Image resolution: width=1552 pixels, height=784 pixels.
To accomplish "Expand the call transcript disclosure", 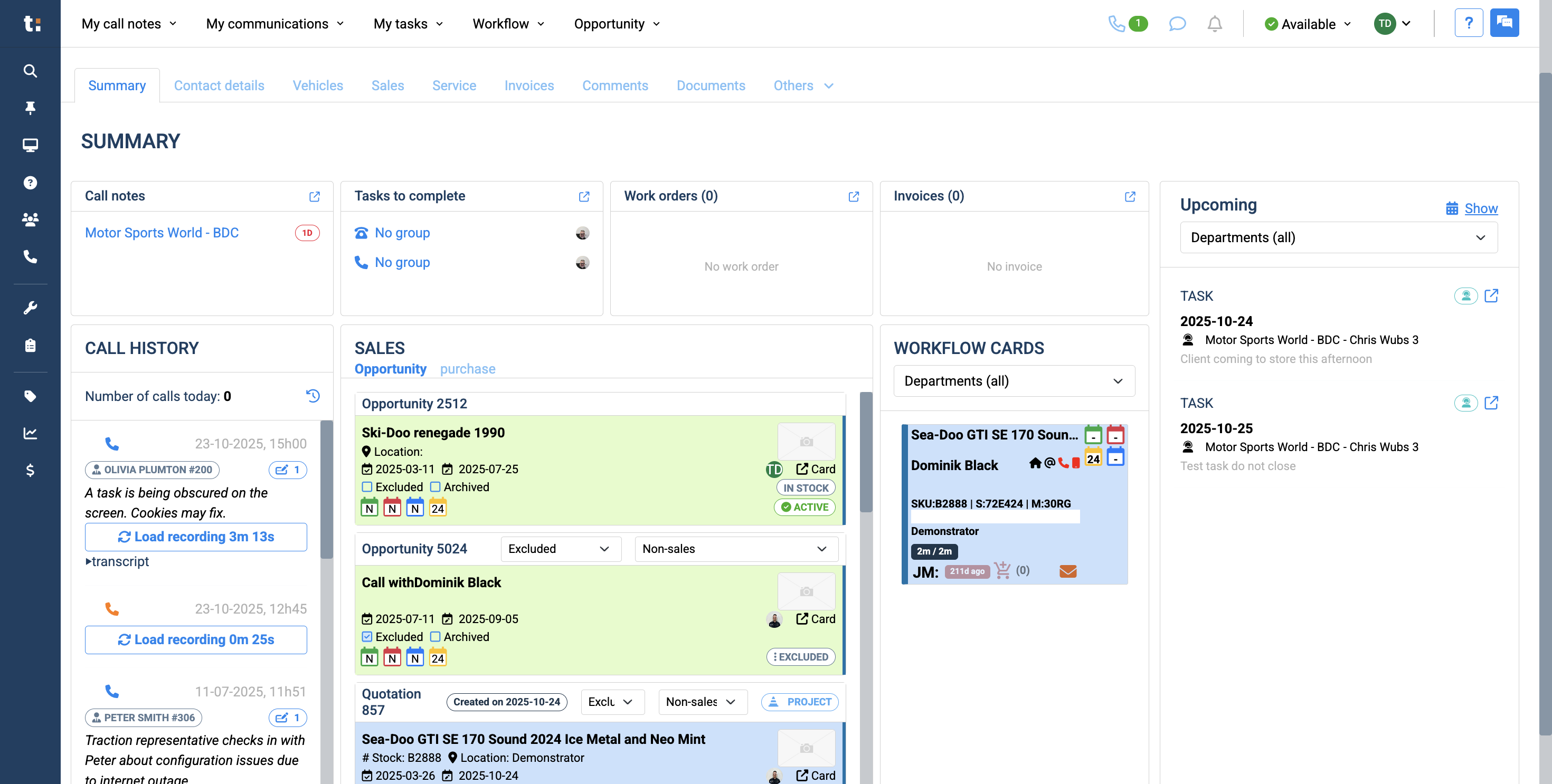I will click(118, 561).
